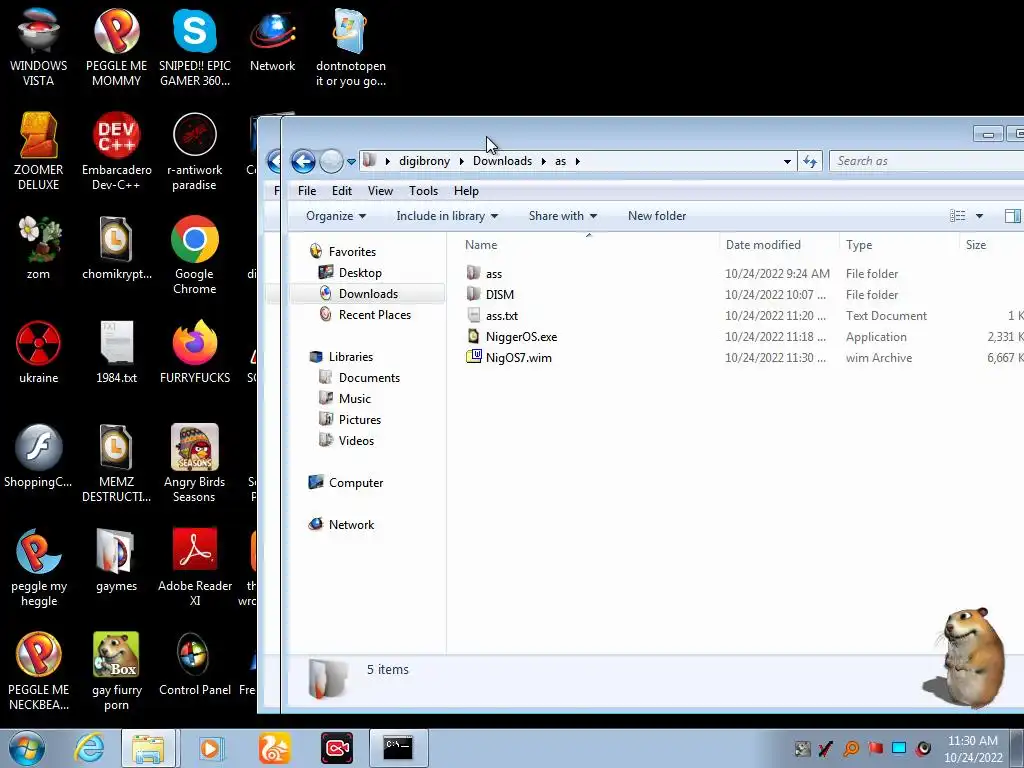Click the change view icon in toolbar
The image size is (1024, 768).
click(x=957, y=216)
